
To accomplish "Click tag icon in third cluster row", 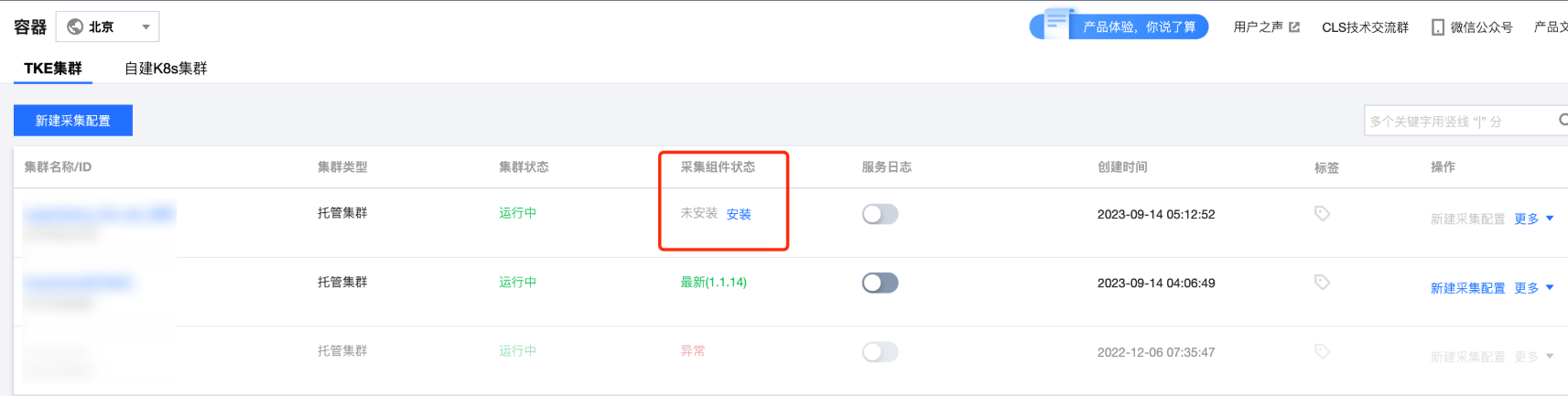I will point(1322,352).
